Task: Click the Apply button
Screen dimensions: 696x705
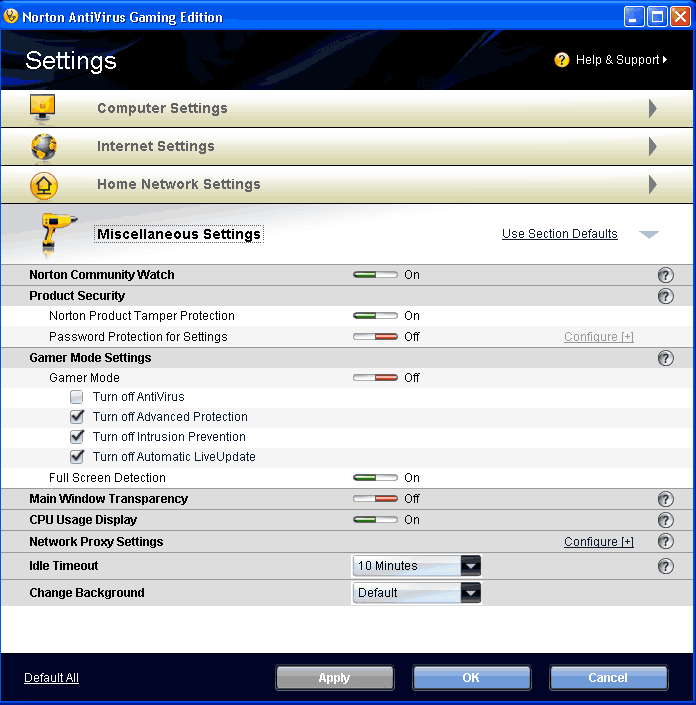Action: tap(335, 678)
